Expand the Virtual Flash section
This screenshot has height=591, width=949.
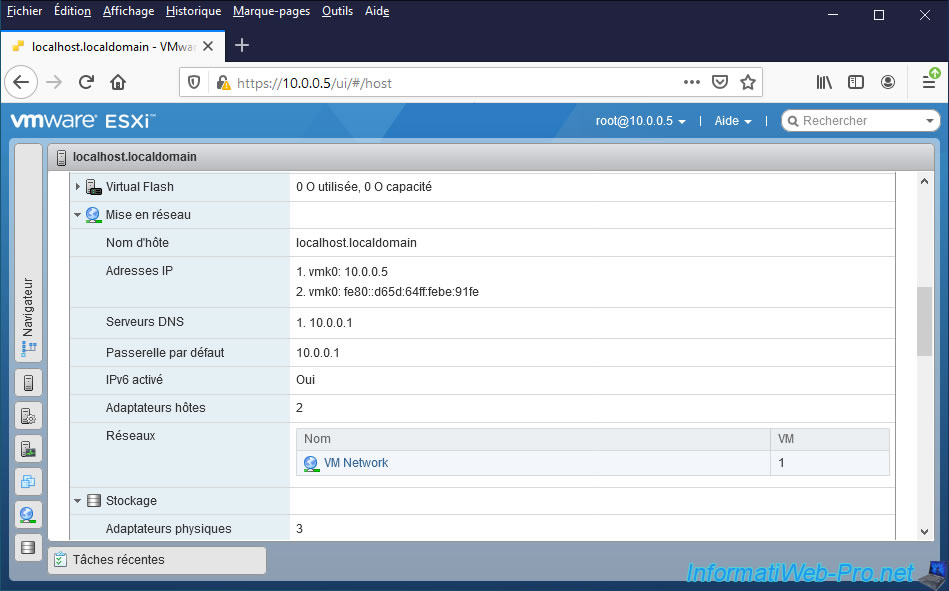[x=77, y=186]
